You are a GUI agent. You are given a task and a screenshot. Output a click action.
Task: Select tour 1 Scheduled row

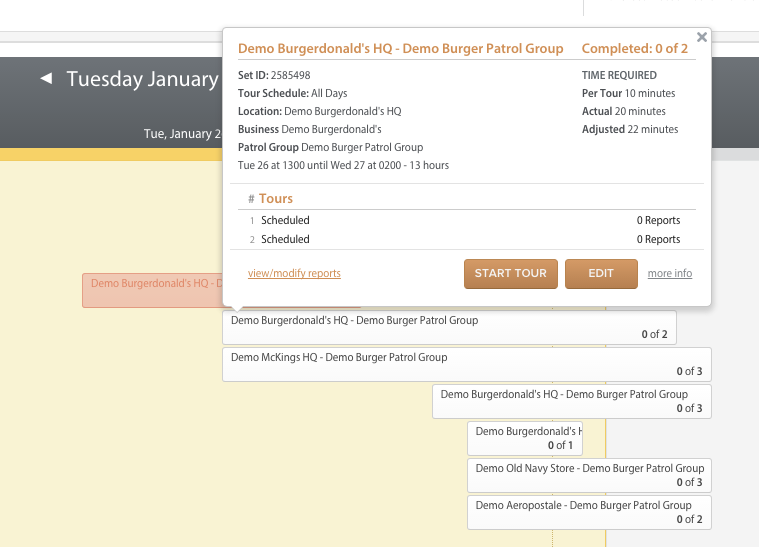pyautogui.click(x=467, y=220)
